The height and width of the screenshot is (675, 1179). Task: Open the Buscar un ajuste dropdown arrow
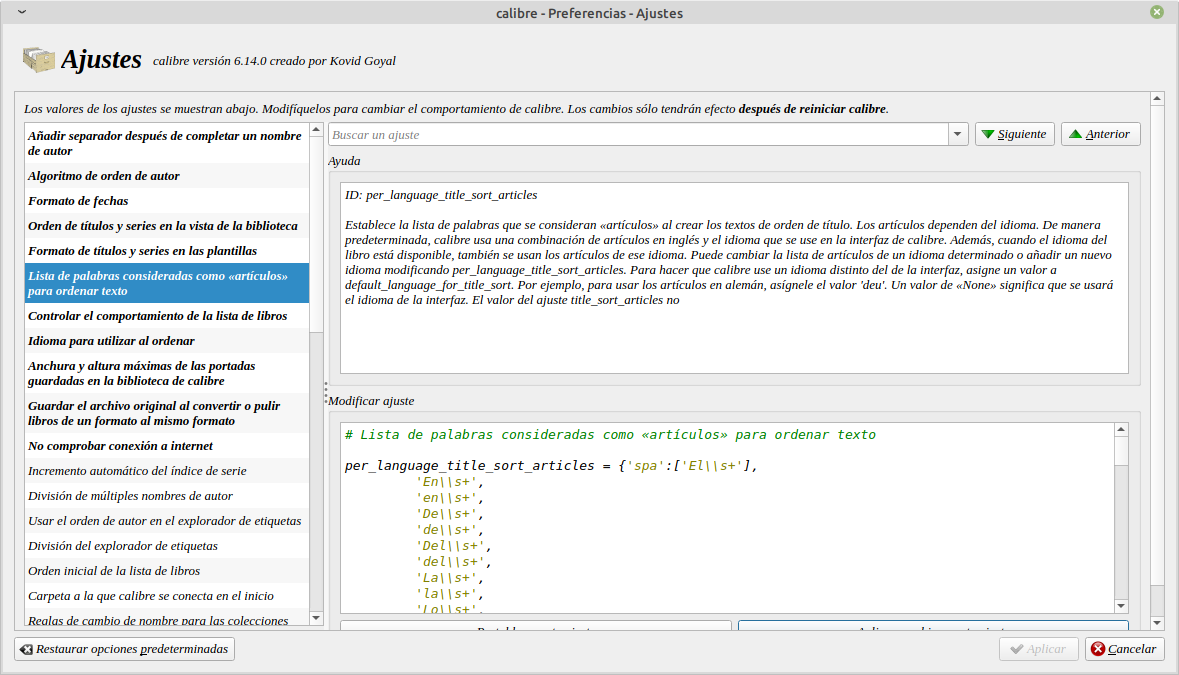click(957, 134)
